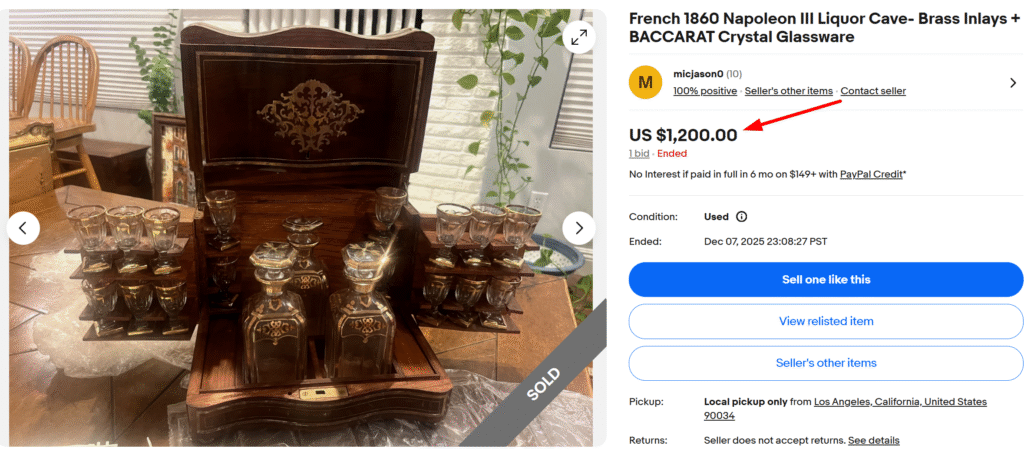Expand the product image to full view
1024x458 pixels.
[x=579, y=39]
